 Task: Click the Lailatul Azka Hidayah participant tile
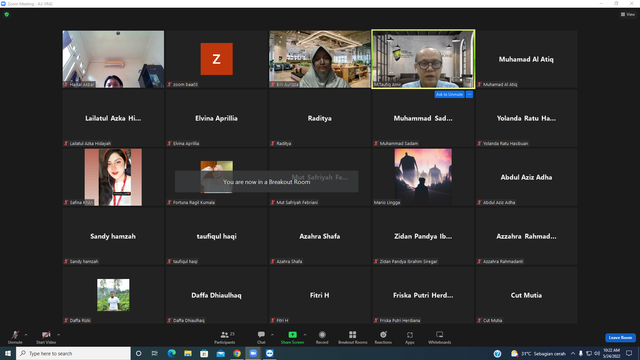(x=113, y=118)
